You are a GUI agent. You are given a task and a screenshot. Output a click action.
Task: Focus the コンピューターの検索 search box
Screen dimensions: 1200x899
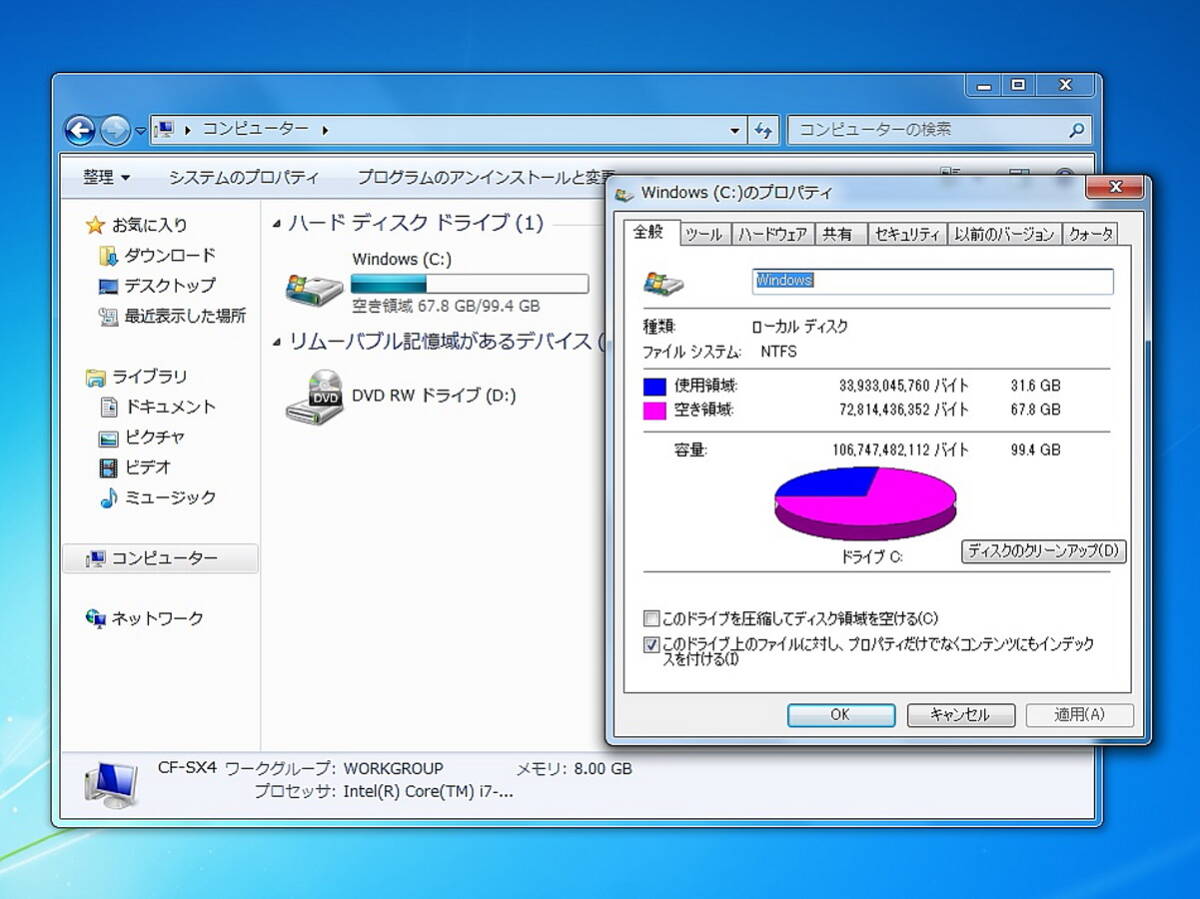(939, 130)
